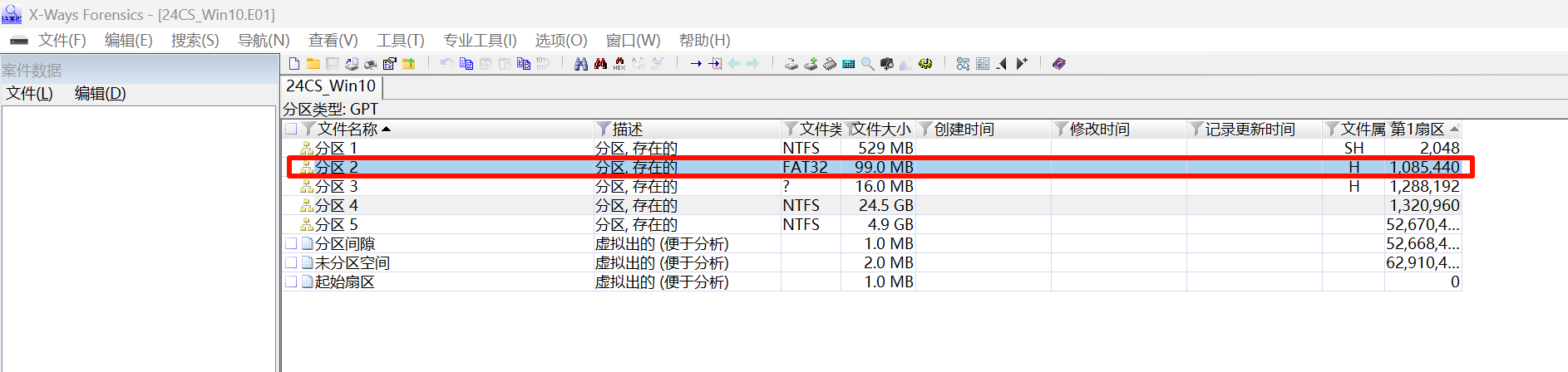1568x372 pixels.
Task: Open filter funnel for 记录更新时间 column
Action: [x=1196, y=129]
